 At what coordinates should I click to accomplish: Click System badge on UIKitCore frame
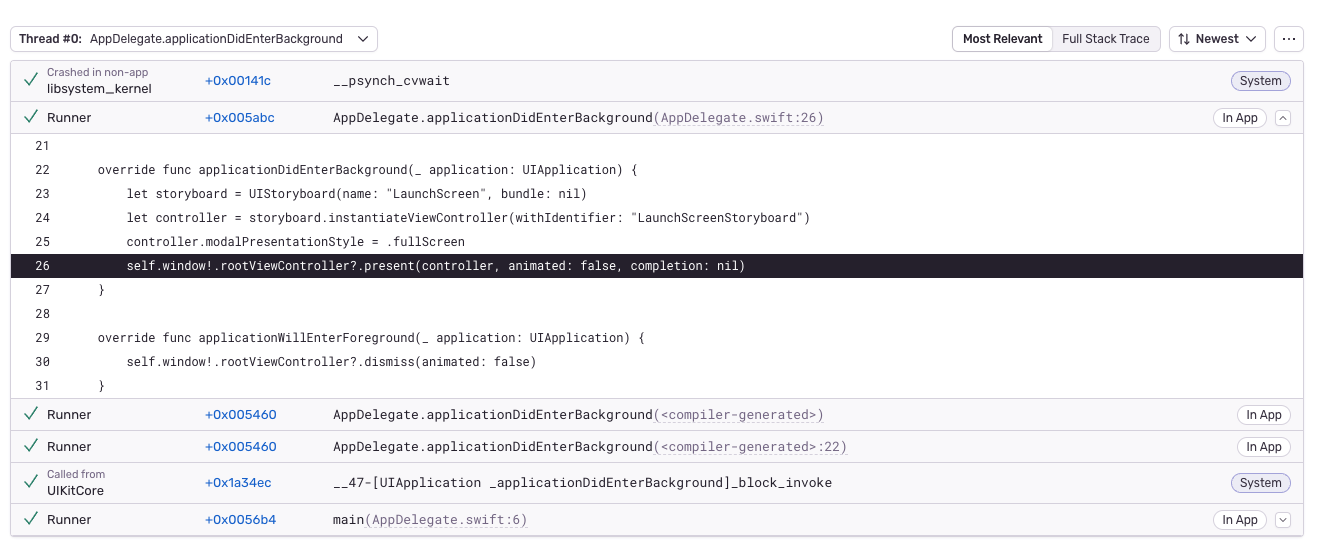[x=1260, y=483]
